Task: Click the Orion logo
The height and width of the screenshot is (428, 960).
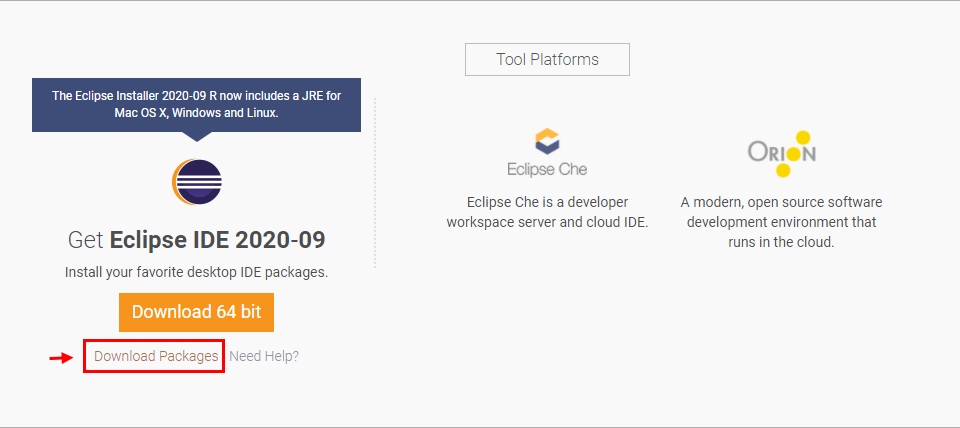Action: [x=782, y=154]
